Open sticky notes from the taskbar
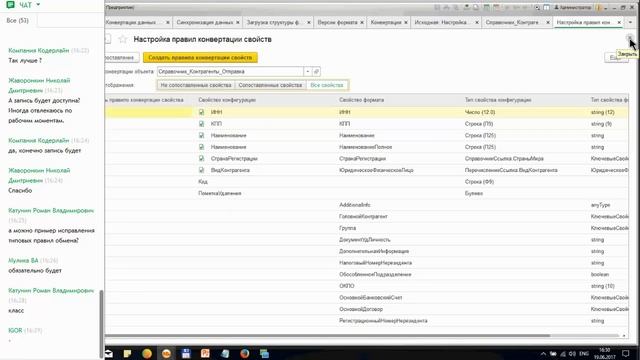The image size is (640, 360). click(x=127, y=353)
